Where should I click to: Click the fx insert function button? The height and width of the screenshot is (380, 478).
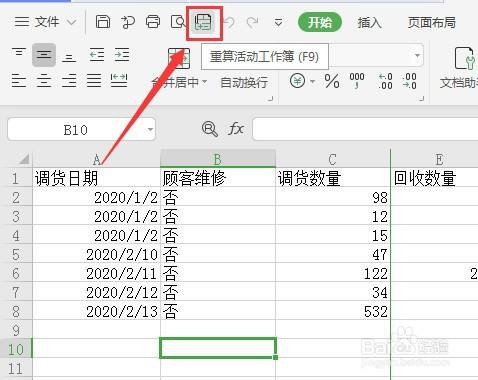pos(236,129)
